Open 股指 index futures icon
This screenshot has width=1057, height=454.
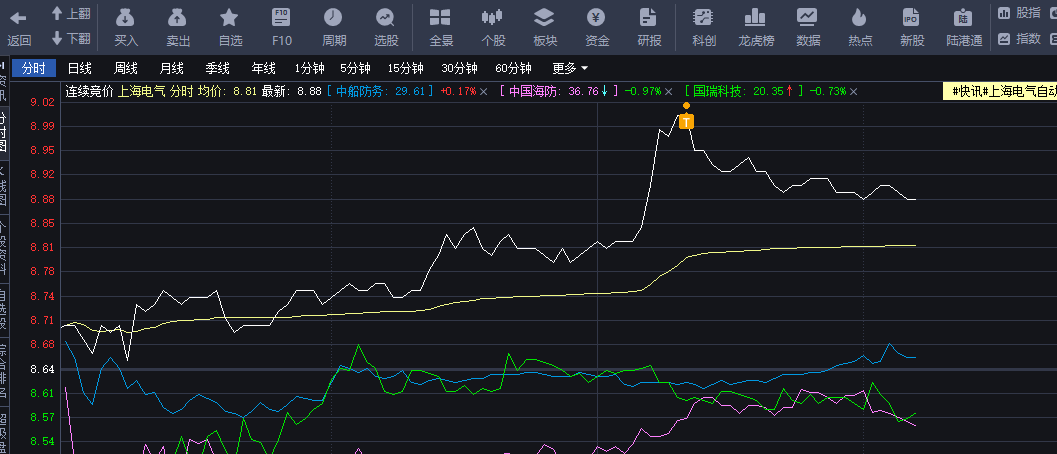tap(1004, 12)
